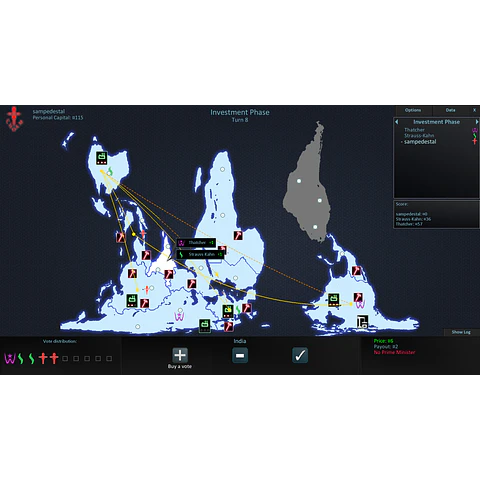This screenshot has height=480, width=480.
Task: Select Thatcher in the Investment Phase list
Action: click(x=414, y=130)
